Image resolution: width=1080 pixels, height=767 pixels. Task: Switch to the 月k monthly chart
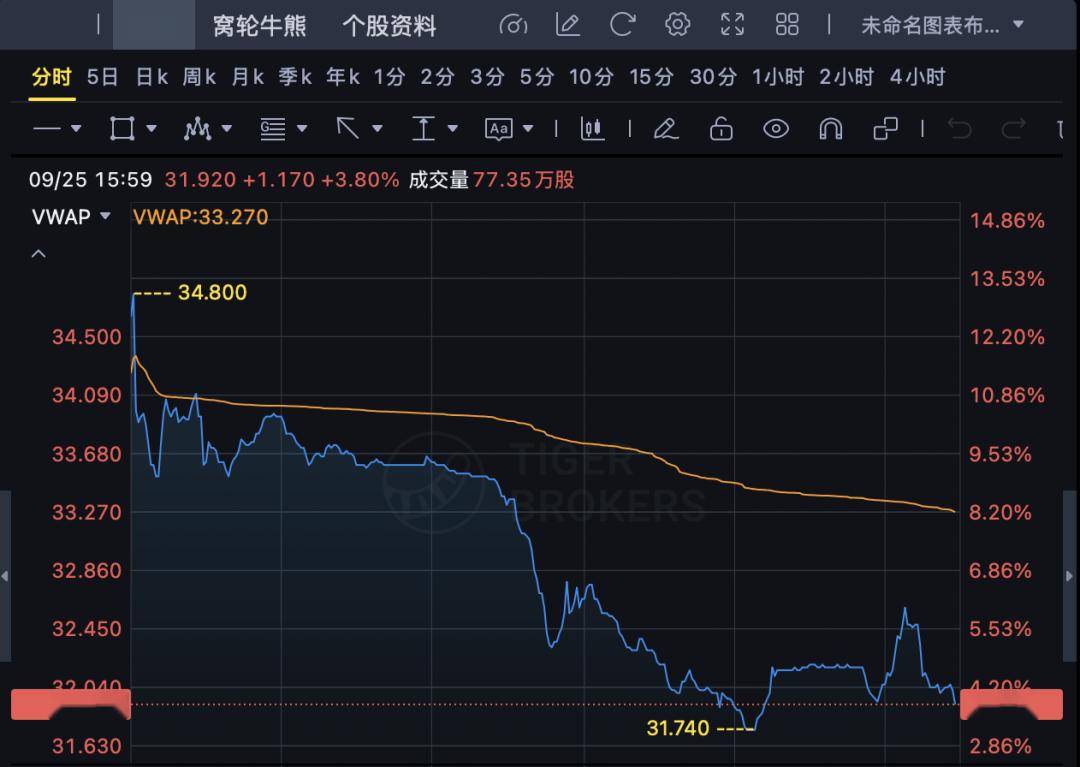pyautogui.click(x=247, y=77)
